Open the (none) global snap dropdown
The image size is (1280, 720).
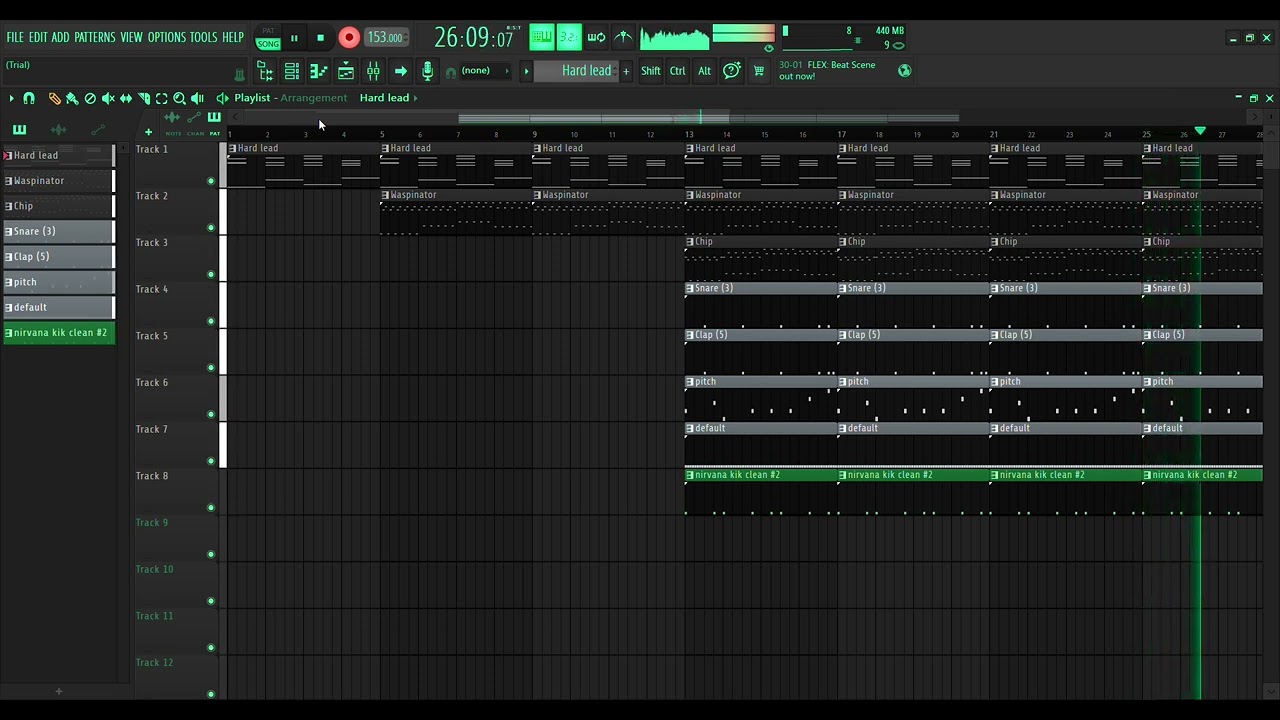coord(483,71)
